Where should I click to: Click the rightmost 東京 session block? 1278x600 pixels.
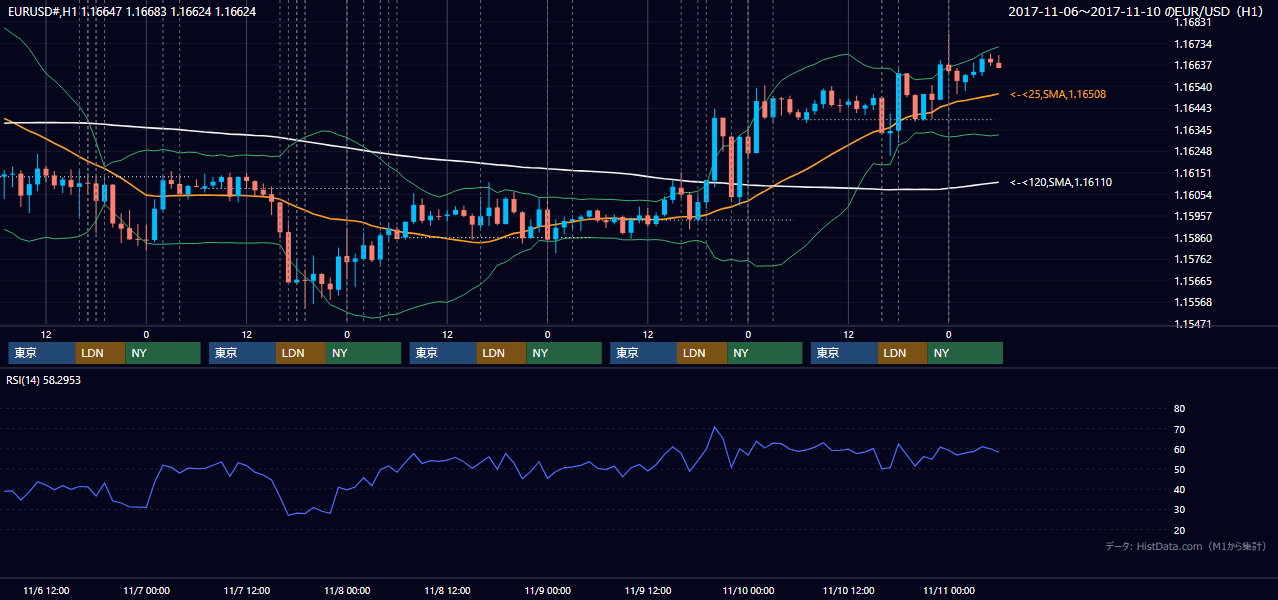point(845,353)
